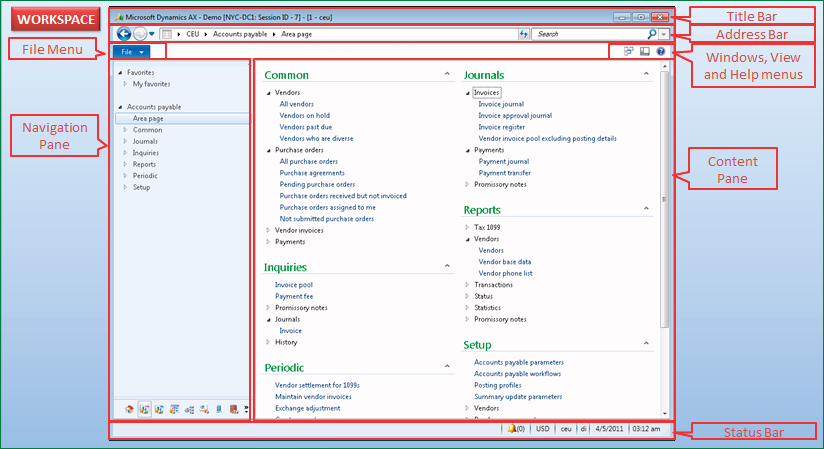Open the Home module icon in navigation pane
This screenshot has width=824, height=449.
click(129, 409)
